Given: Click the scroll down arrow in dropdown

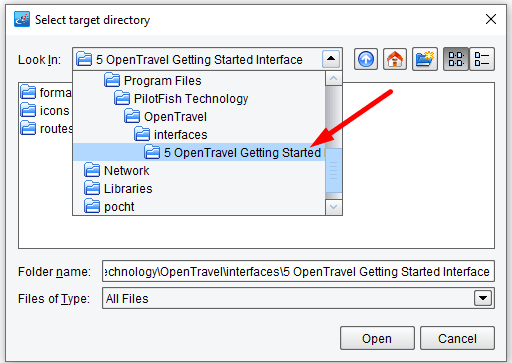Looking at the screenshot, I should (334, 207).
